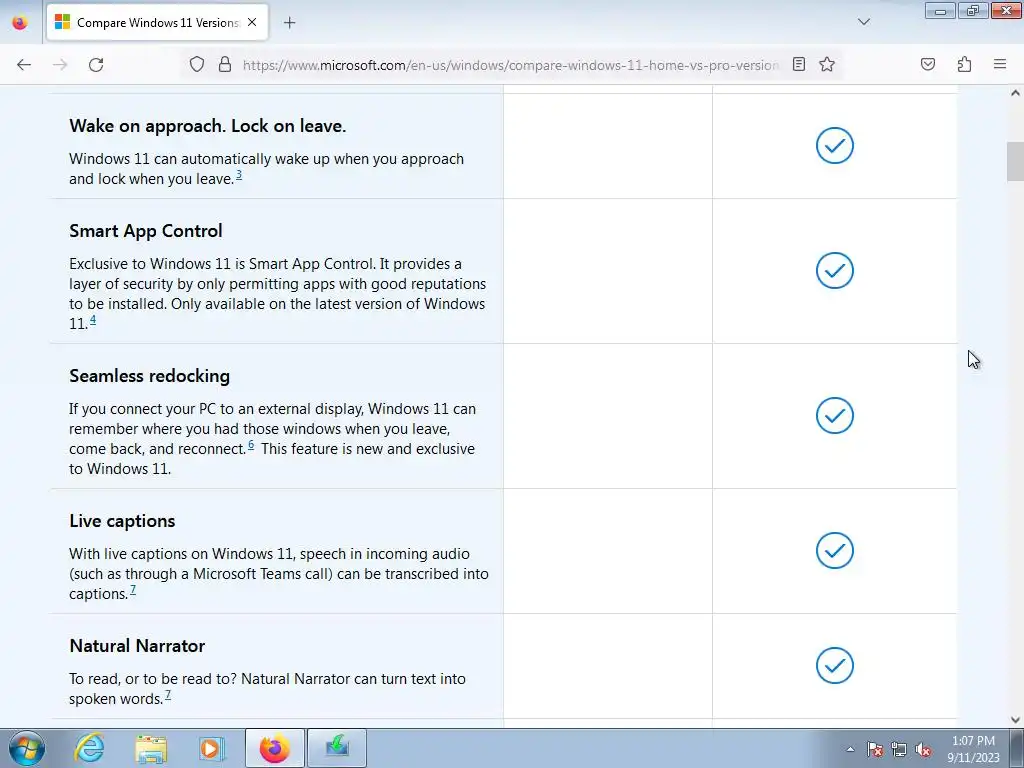Image resolution: width=1024 pixels, height=768 pixels.
Task: Click the scrollbar down arrow
Action: click(x=1015, y=720)
